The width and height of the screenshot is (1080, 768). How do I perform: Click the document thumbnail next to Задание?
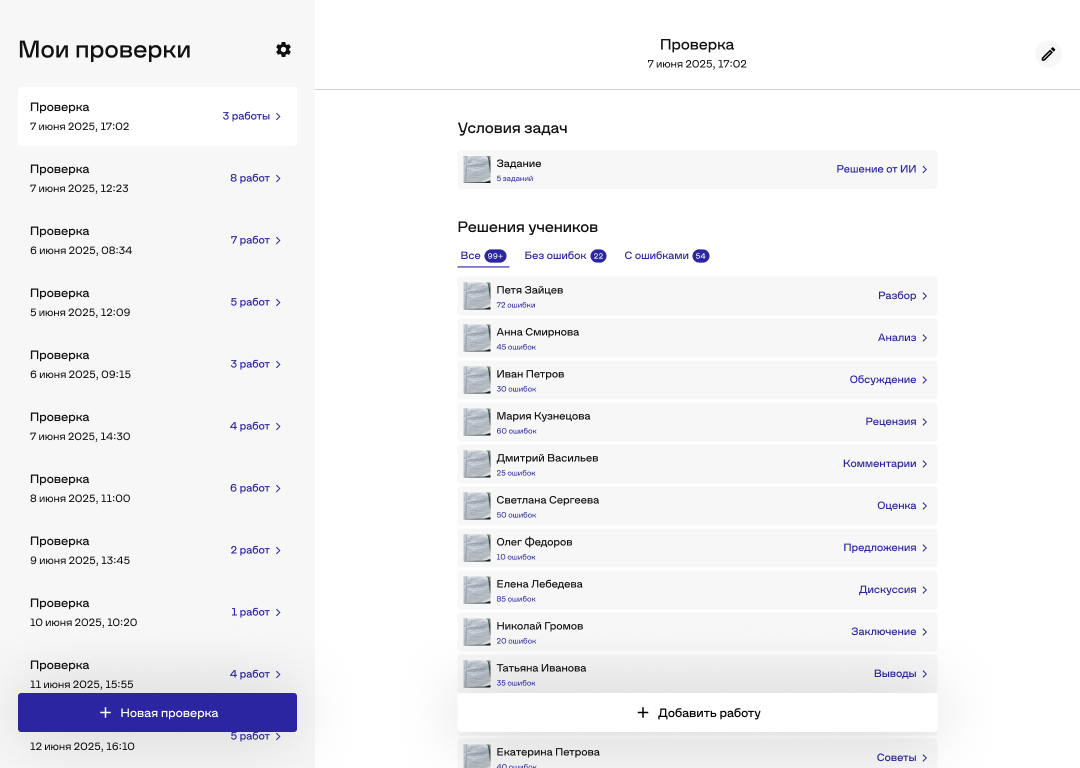coord(476,169)
